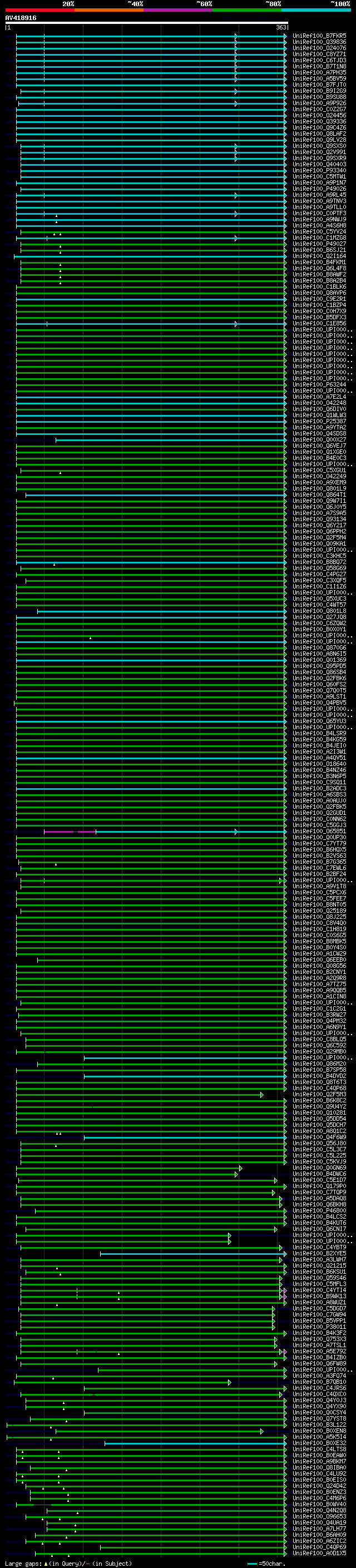Image resolution: width=356 pixels, height=1568 pixels.
Task: Open hit UniRef100_A9TLL0
Action: (319, 207)
